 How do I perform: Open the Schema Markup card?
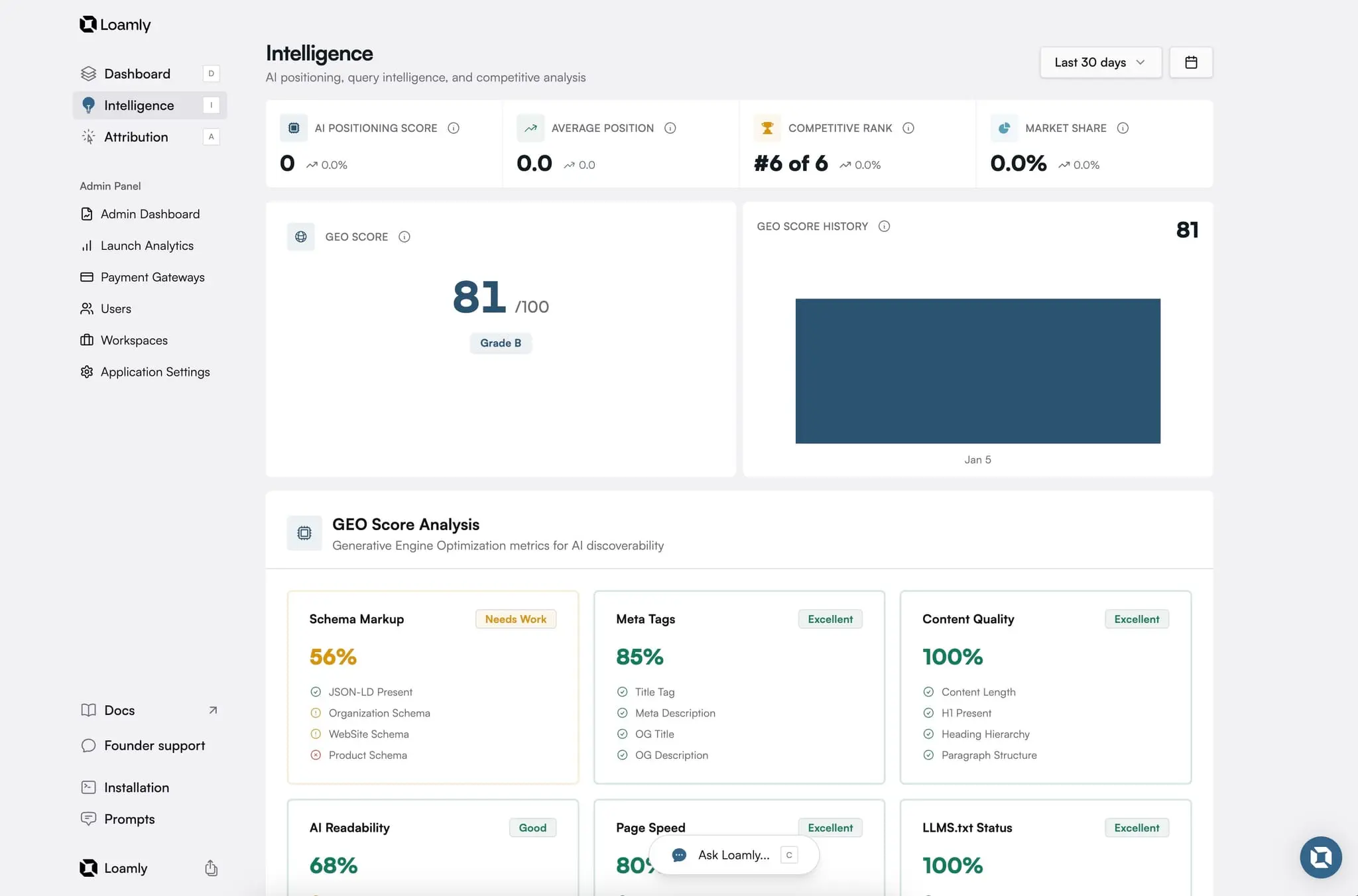click(433, 687)
